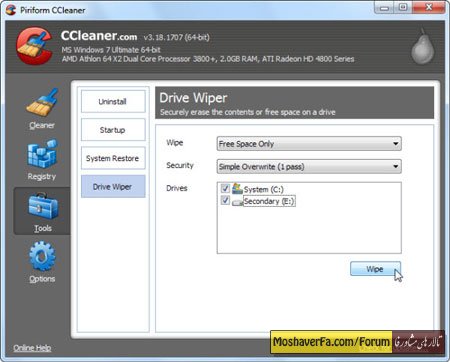
Task: Open the System Restore tab
Action: 113,158
